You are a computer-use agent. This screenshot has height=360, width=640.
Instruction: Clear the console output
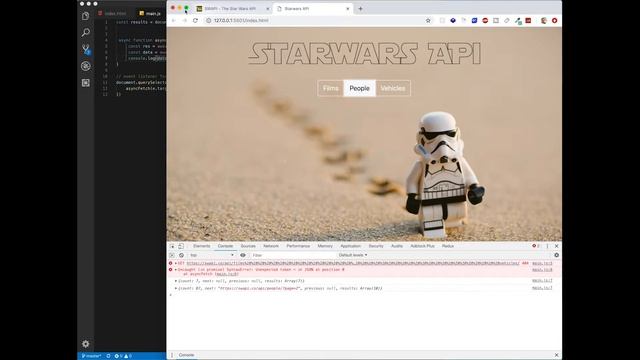pos(181,255)
